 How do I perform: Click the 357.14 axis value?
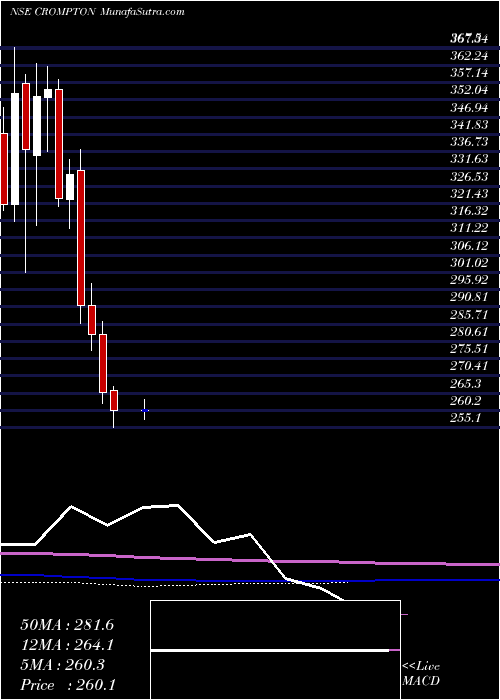[x=468, y=73]
